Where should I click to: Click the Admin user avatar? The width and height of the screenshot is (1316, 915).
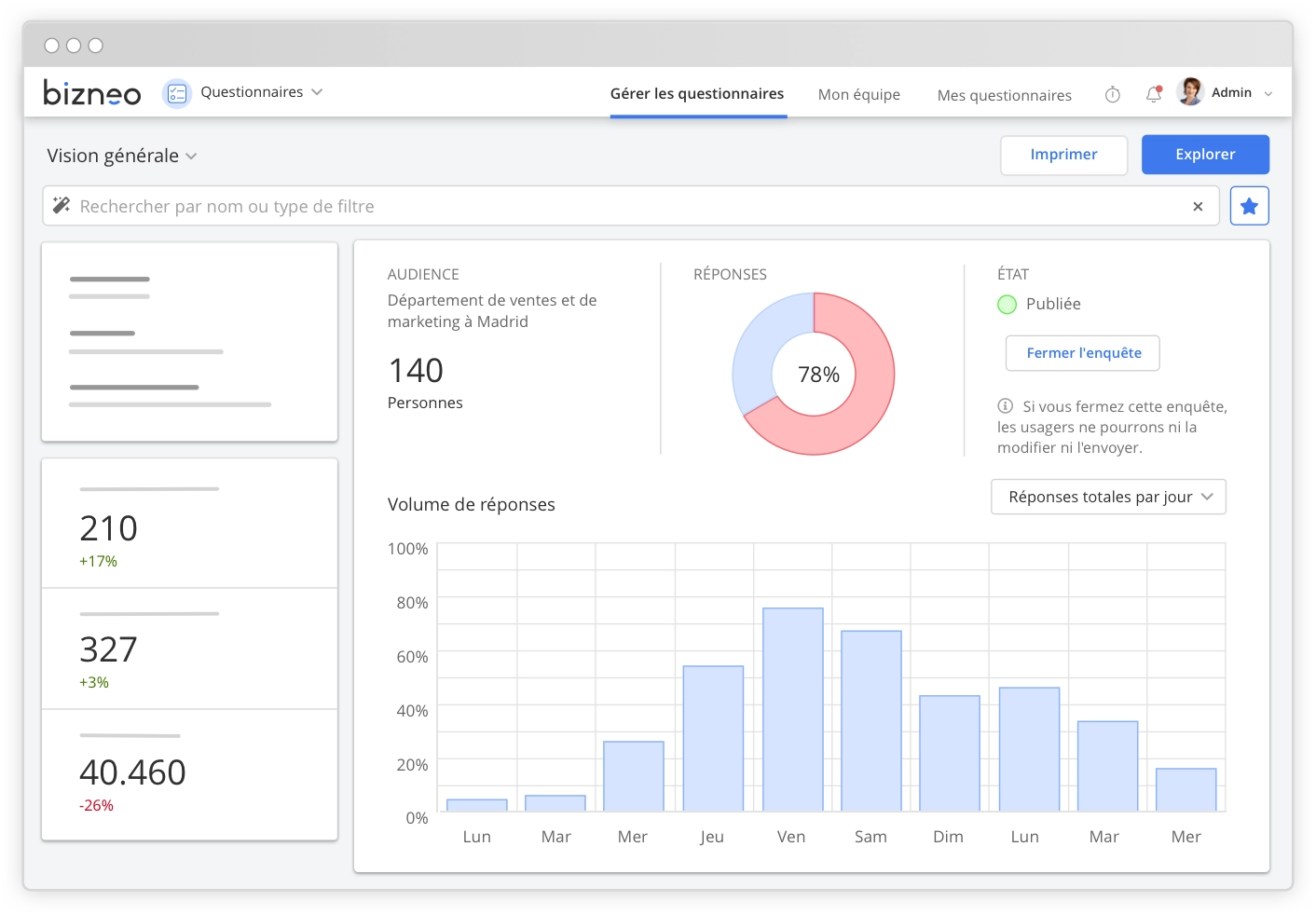click(x=1190, y=91)
